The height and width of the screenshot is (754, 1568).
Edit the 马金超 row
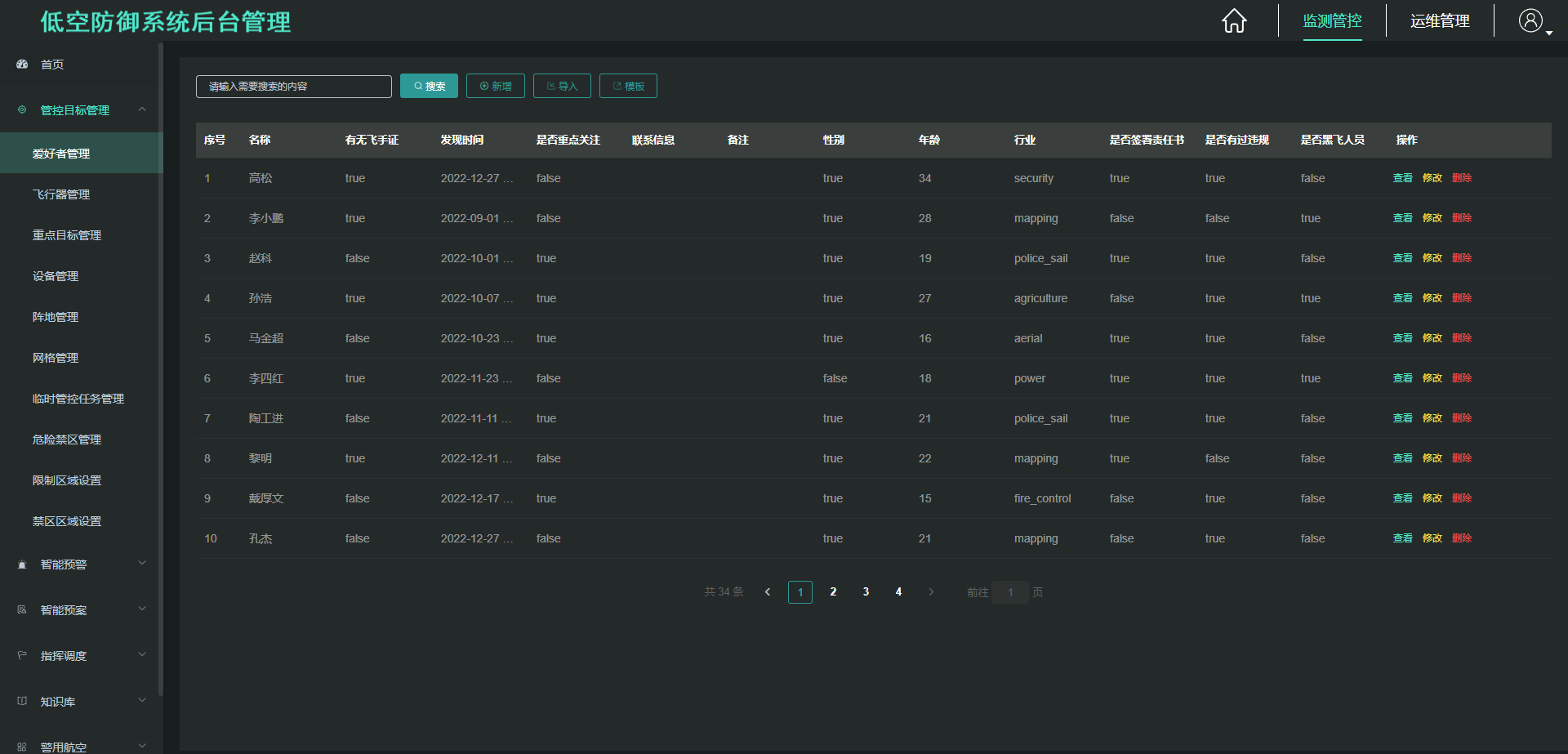(1432, 338)
